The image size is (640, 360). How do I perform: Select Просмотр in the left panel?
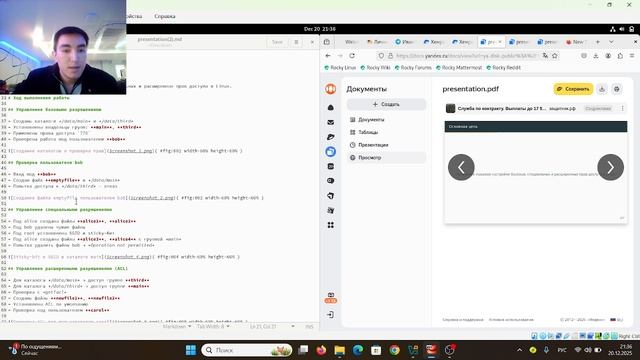coord(386,158)
